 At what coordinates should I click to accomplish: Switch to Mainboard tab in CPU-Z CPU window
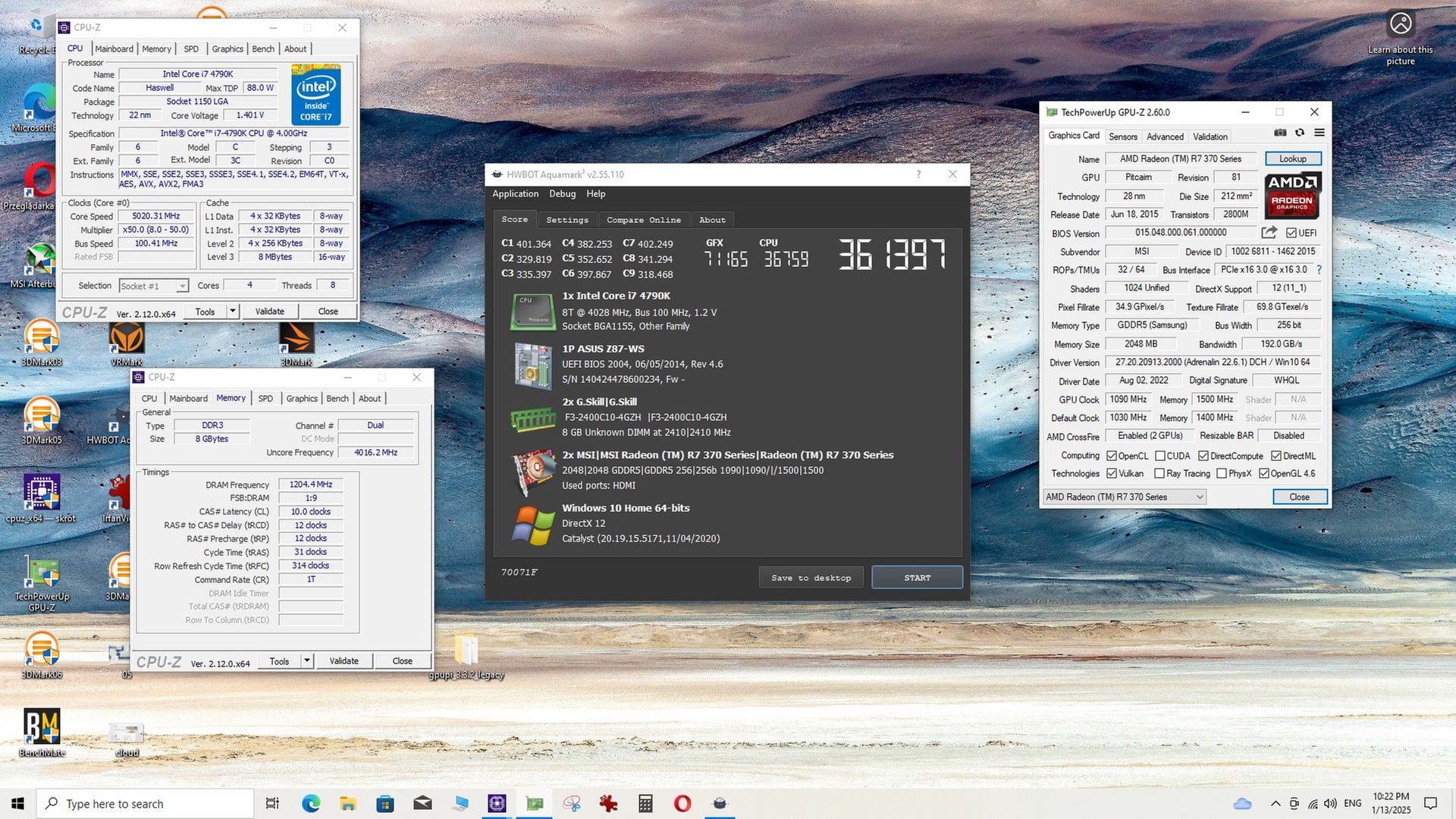(x=115, y=49)
